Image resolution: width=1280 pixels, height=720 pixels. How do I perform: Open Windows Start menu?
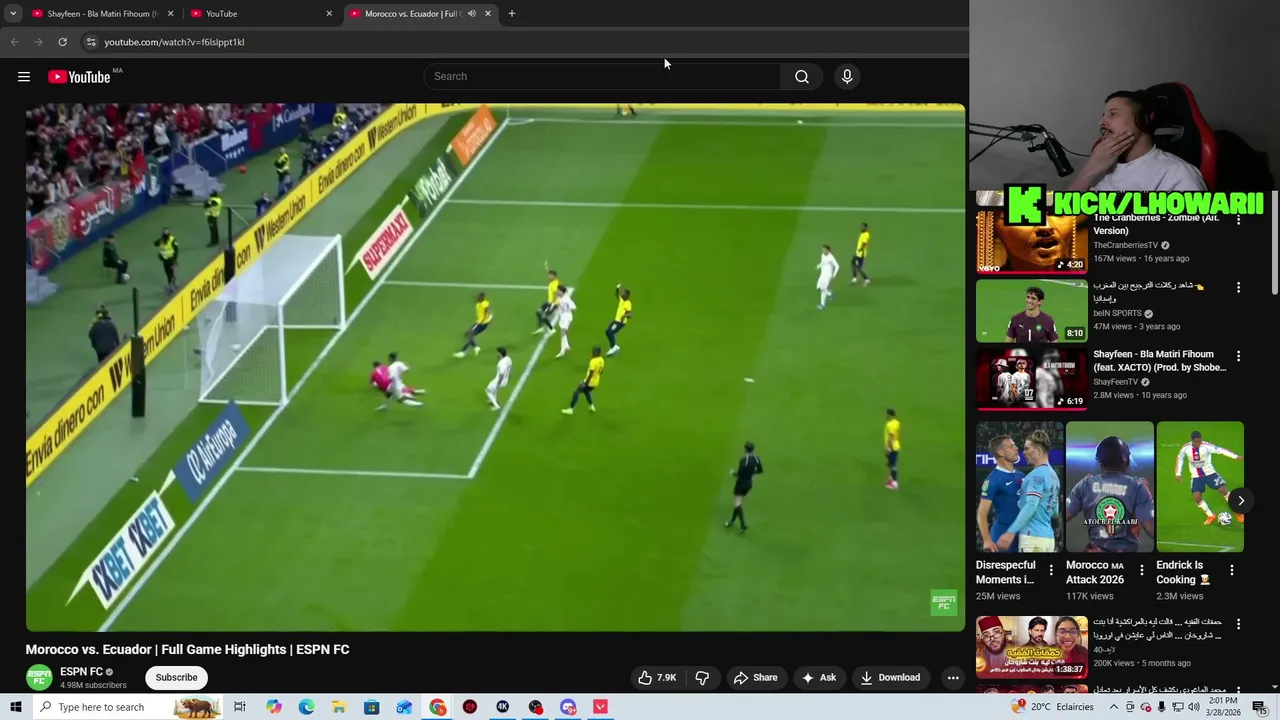(x=15, y=707)
